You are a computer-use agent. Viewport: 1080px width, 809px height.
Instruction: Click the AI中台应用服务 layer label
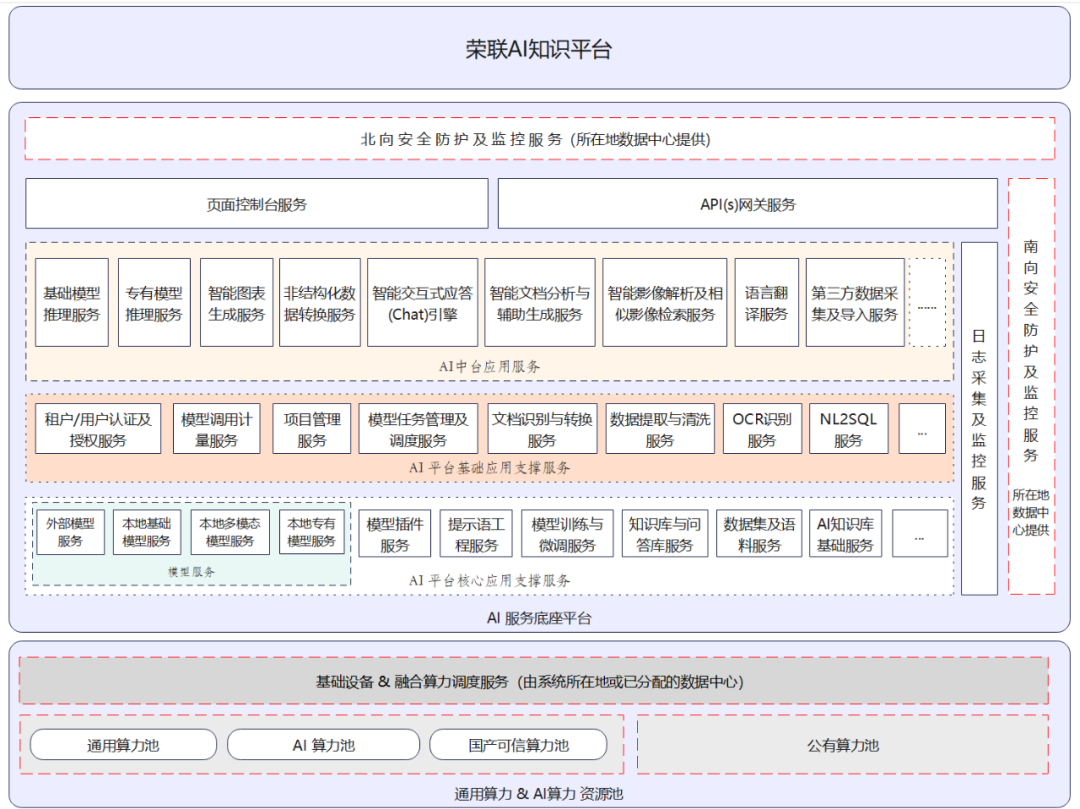click(x=489, y=366)
